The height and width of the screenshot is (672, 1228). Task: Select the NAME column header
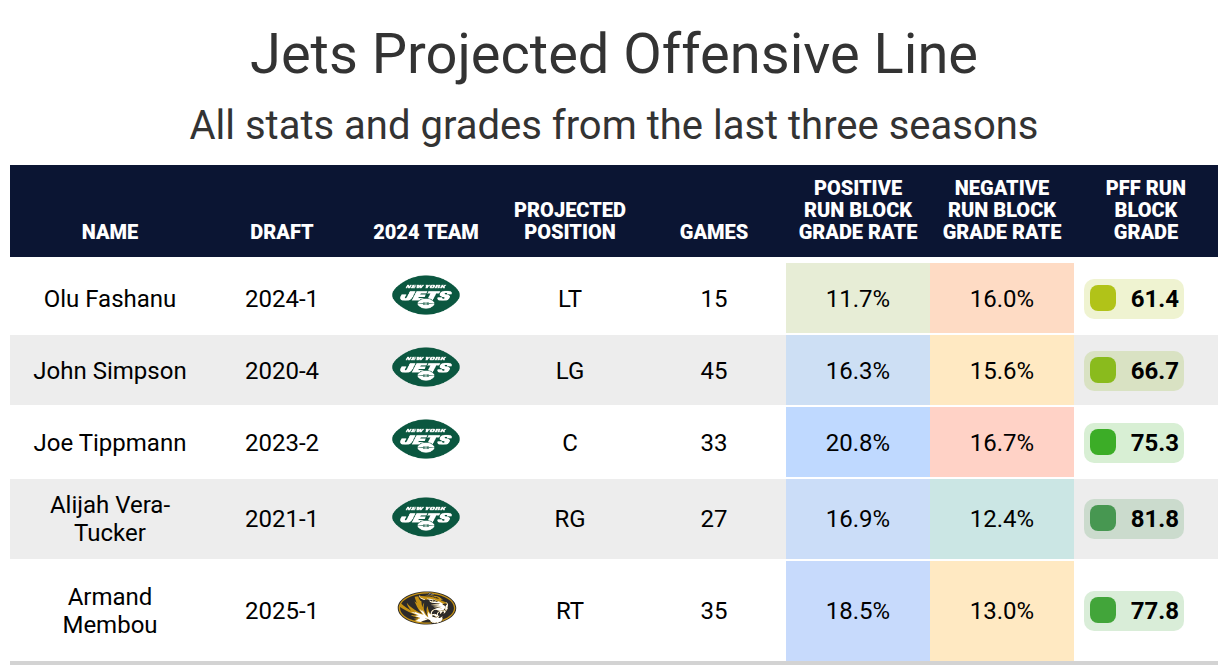[x=110, y=232]
